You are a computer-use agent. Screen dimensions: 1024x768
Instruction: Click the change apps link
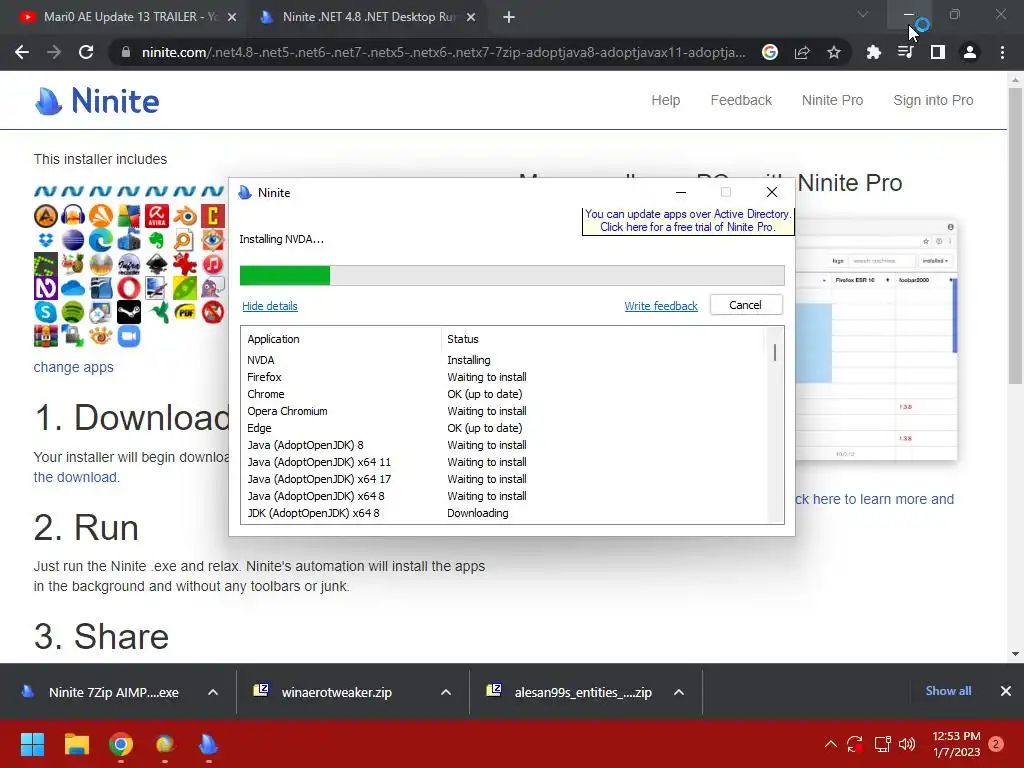pos(74,367)
